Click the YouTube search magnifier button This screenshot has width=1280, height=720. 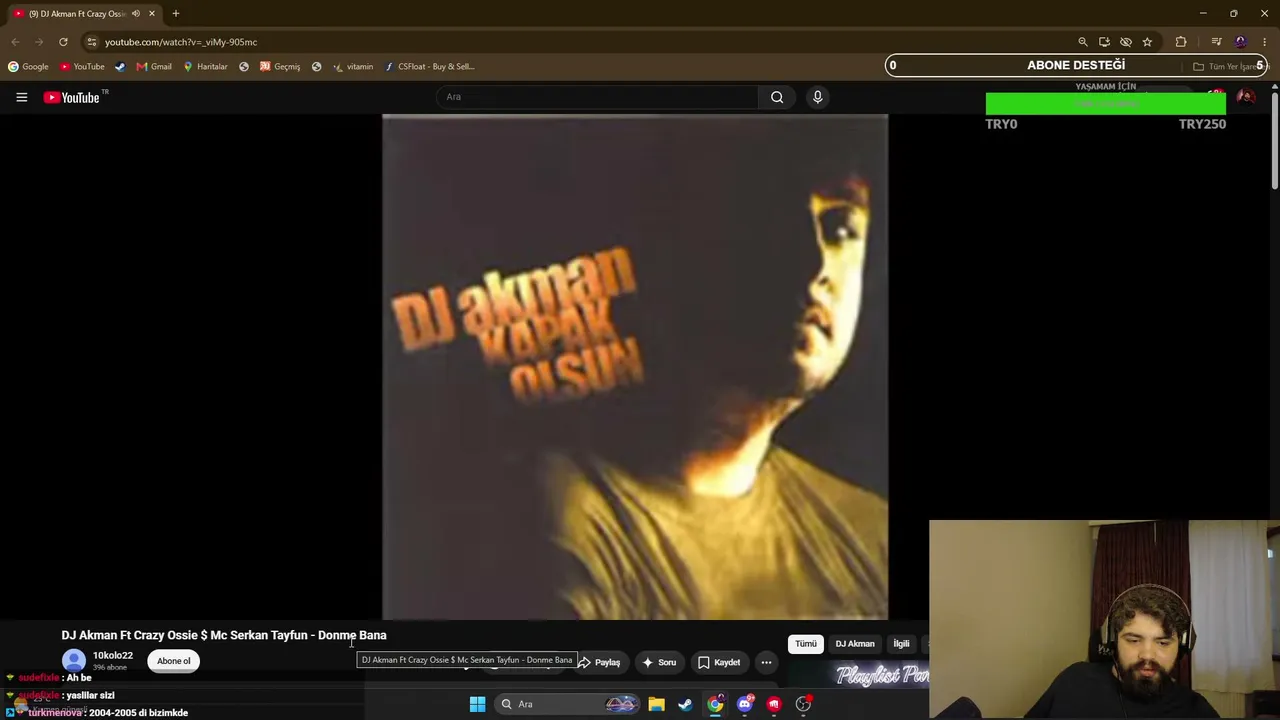pos(777,97)
